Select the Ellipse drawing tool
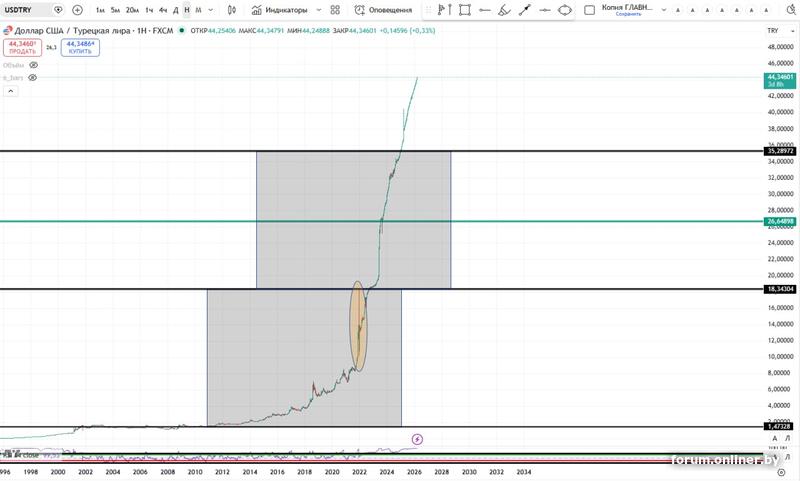This screenshot has width=800, height=481. tap(565, 10)
